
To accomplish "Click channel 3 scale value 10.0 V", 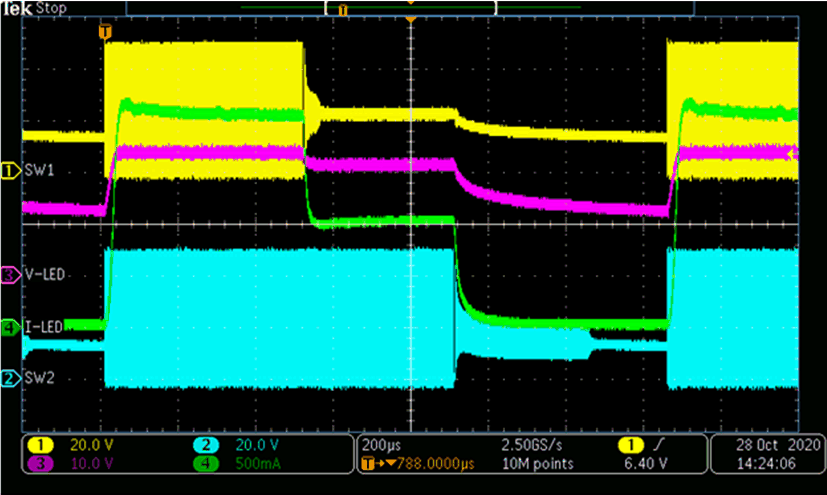I will click(x=92, y=464).
